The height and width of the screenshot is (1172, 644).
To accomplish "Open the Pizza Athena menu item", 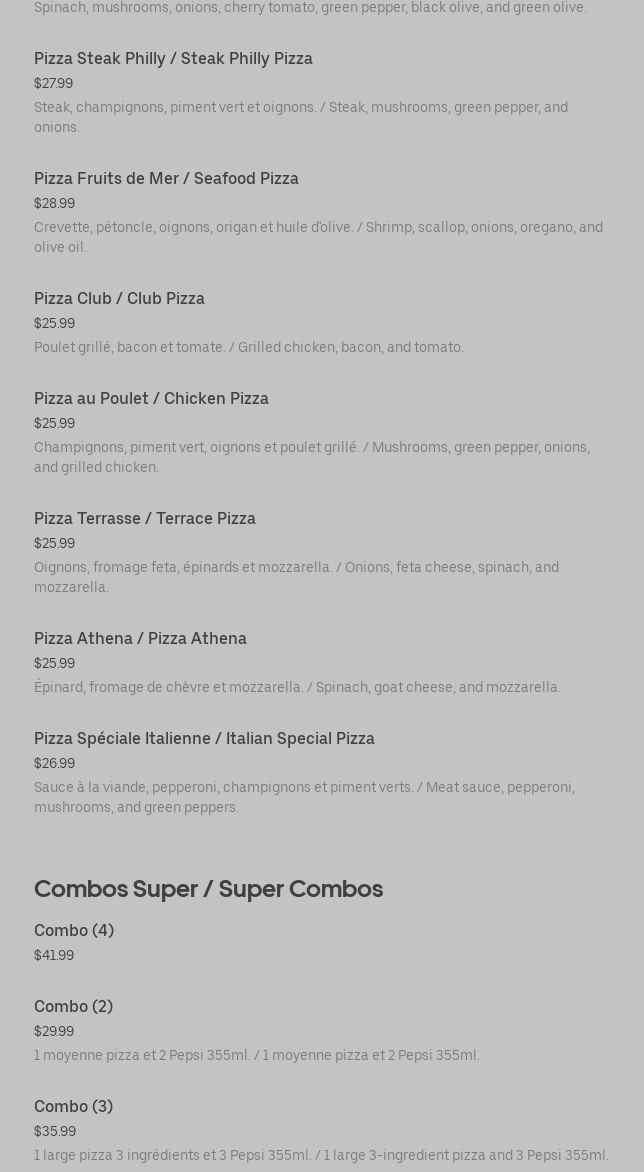I will tap(140, 639).
